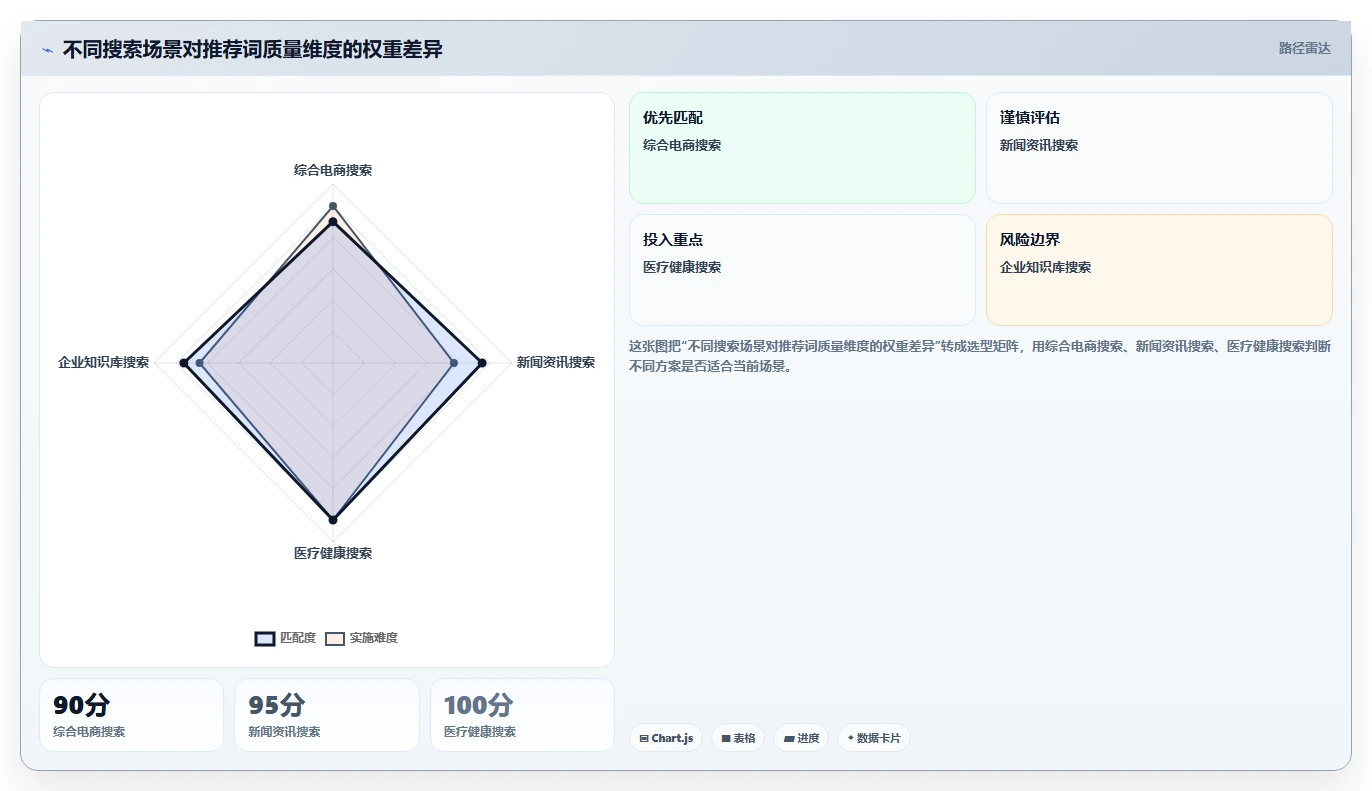
Task: Open the 谨慎评估 card
Action: point(1159,148)
